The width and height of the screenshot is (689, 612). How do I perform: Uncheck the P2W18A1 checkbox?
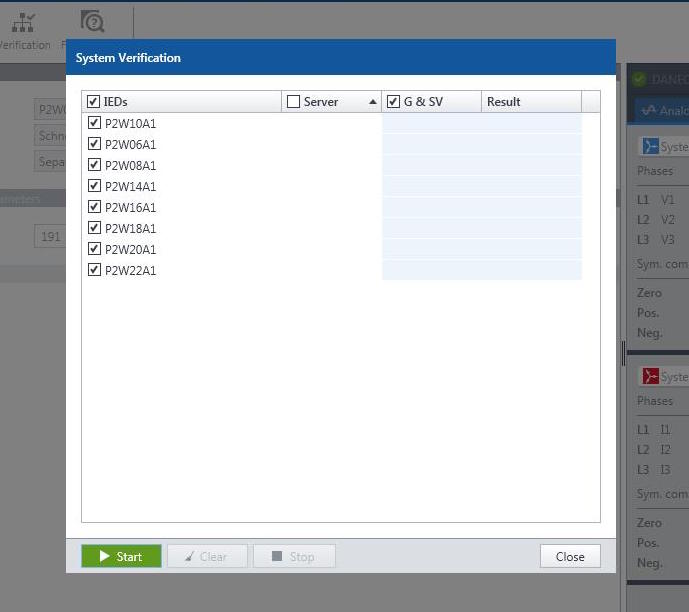click(x=94, y=228)
